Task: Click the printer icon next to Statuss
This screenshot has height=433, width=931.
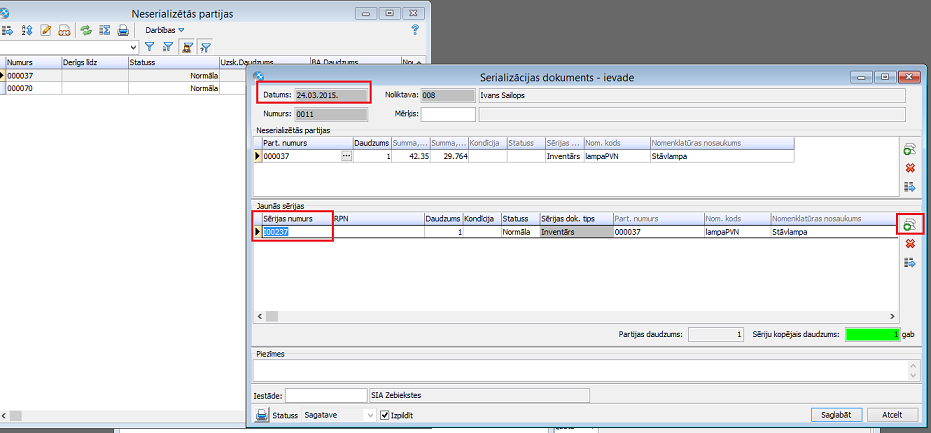Action: [261, 415]
